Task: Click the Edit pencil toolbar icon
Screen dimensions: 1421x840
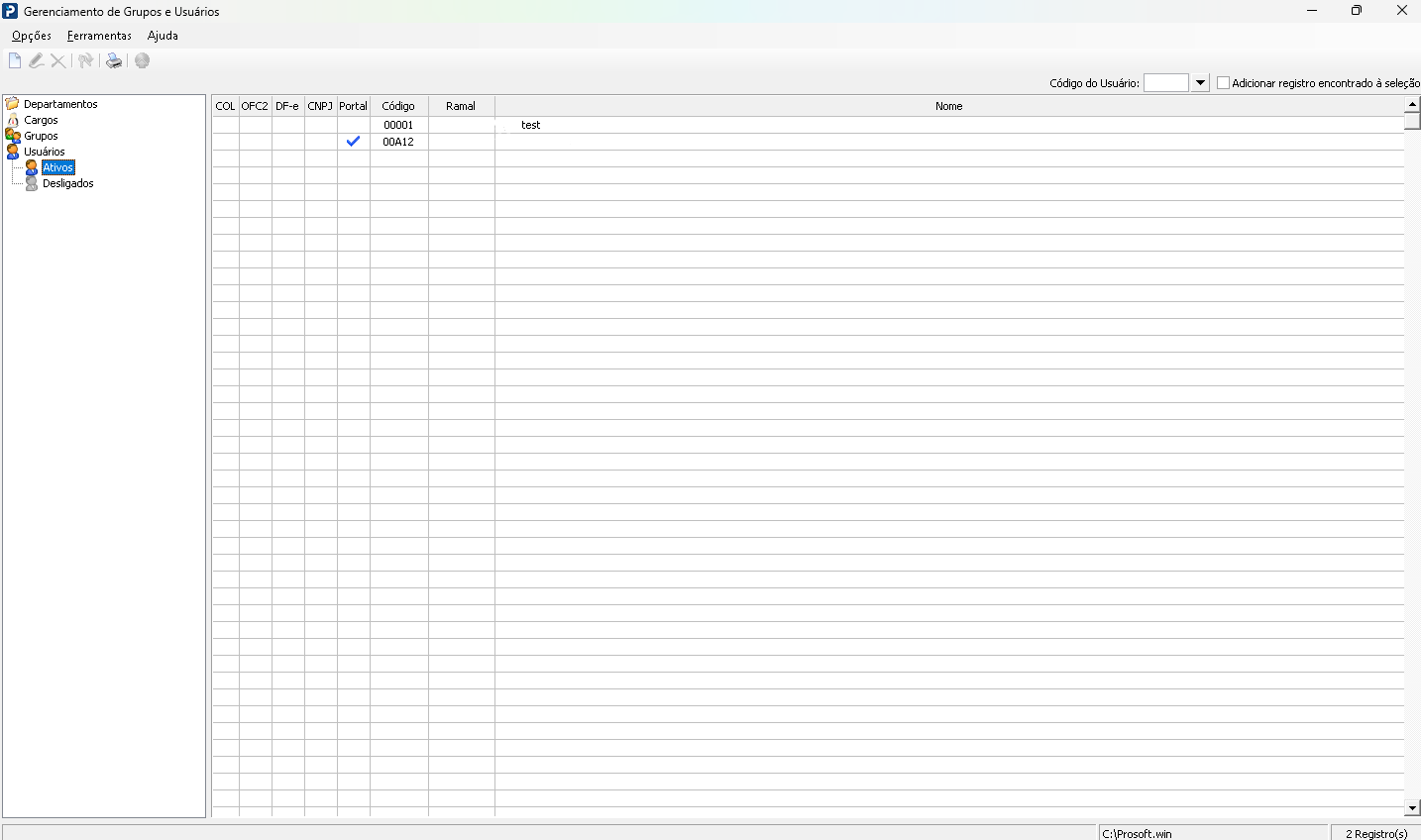Action: (37, 61)
